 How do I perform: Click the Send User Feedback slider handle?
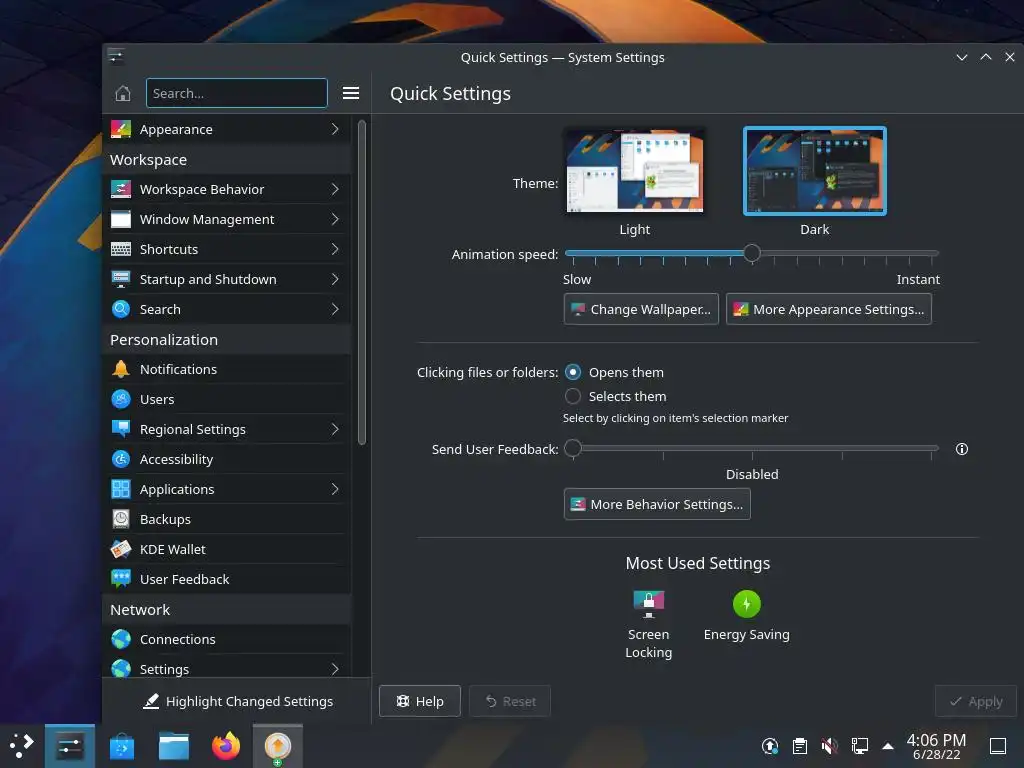pos(573,448)
